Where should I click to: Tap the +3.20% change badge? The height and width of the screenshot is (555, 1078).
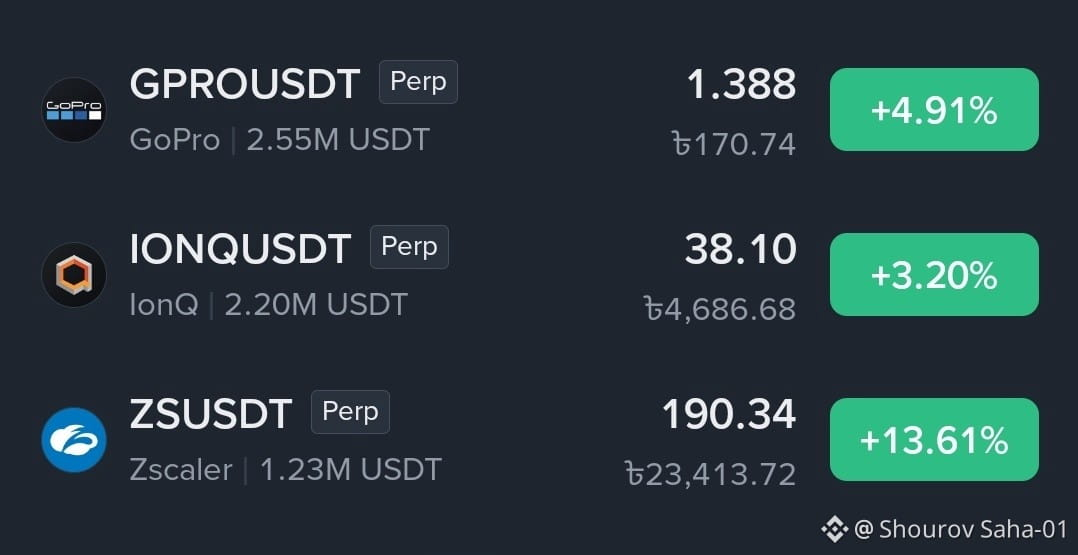[934, 274]
